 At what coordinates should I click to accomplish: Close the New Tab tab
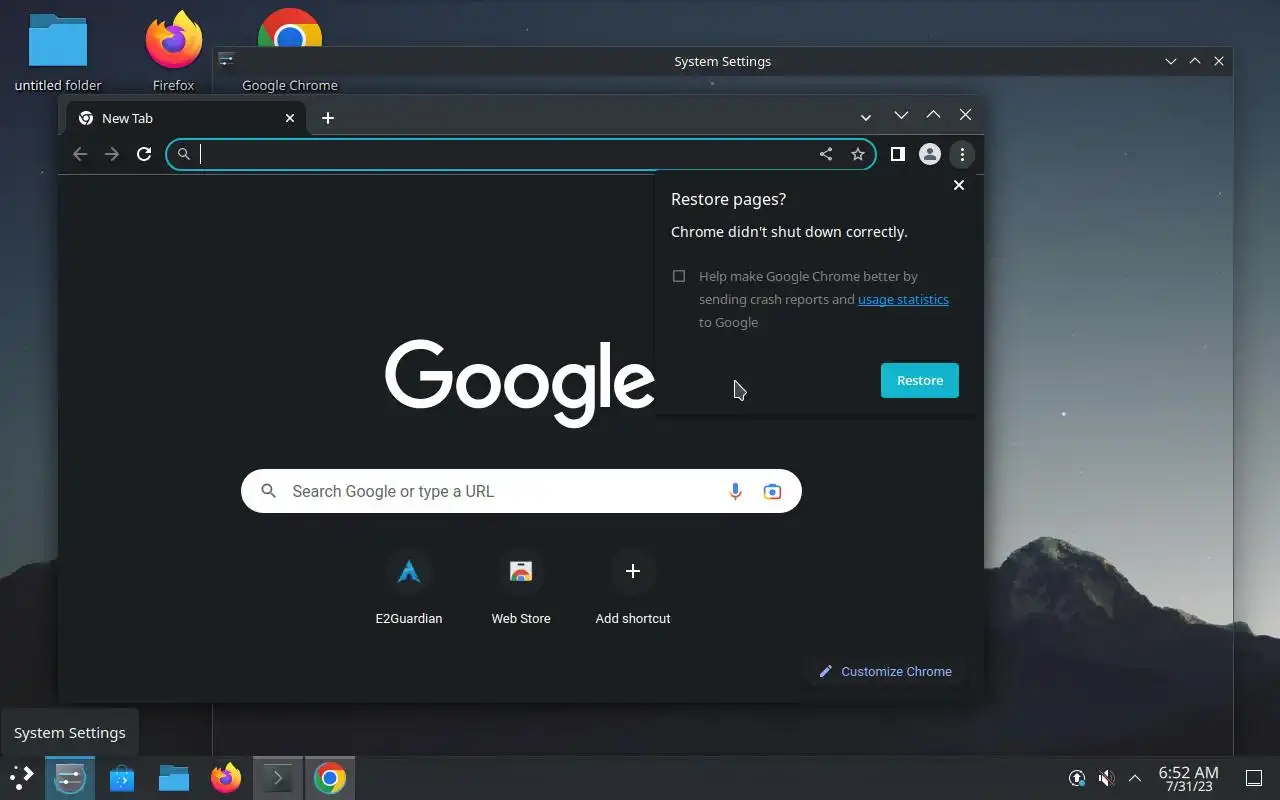290,118
